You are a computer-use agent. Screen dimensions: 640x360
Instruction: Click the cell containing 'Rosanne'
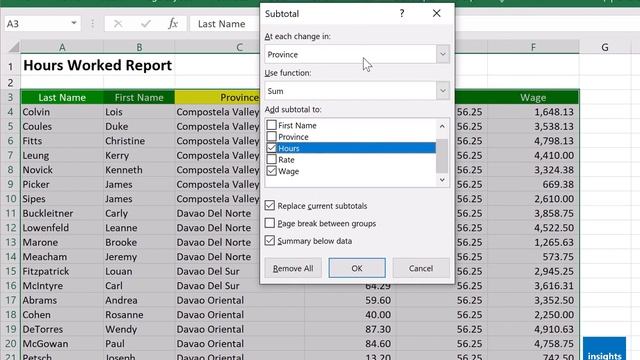click(139, 315)
